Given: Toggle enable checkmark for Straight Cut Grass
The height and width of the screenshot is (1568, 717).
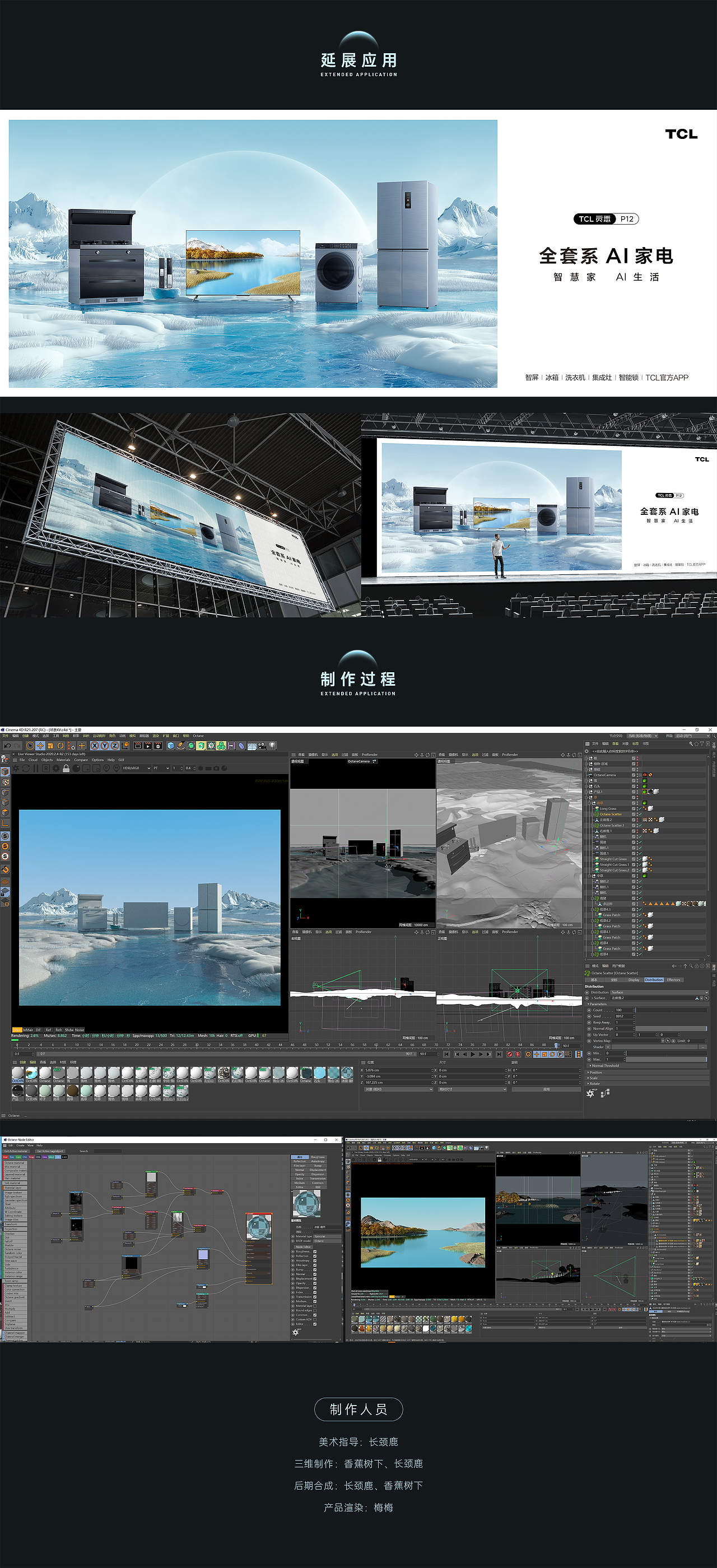Looking at the screenshot, I should tap(640, 859).
